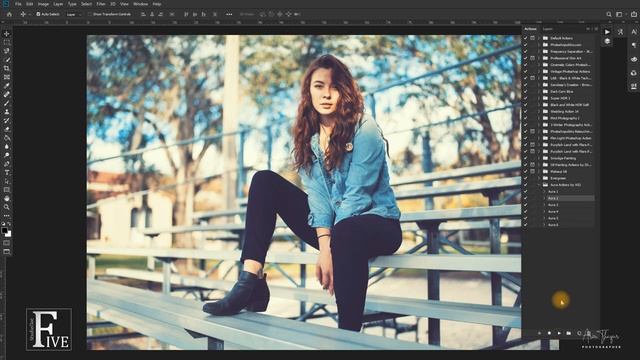Click the switch foreground/background colors arrow
The width and height of the screenshot is (640, 360).
click(9, 224)
